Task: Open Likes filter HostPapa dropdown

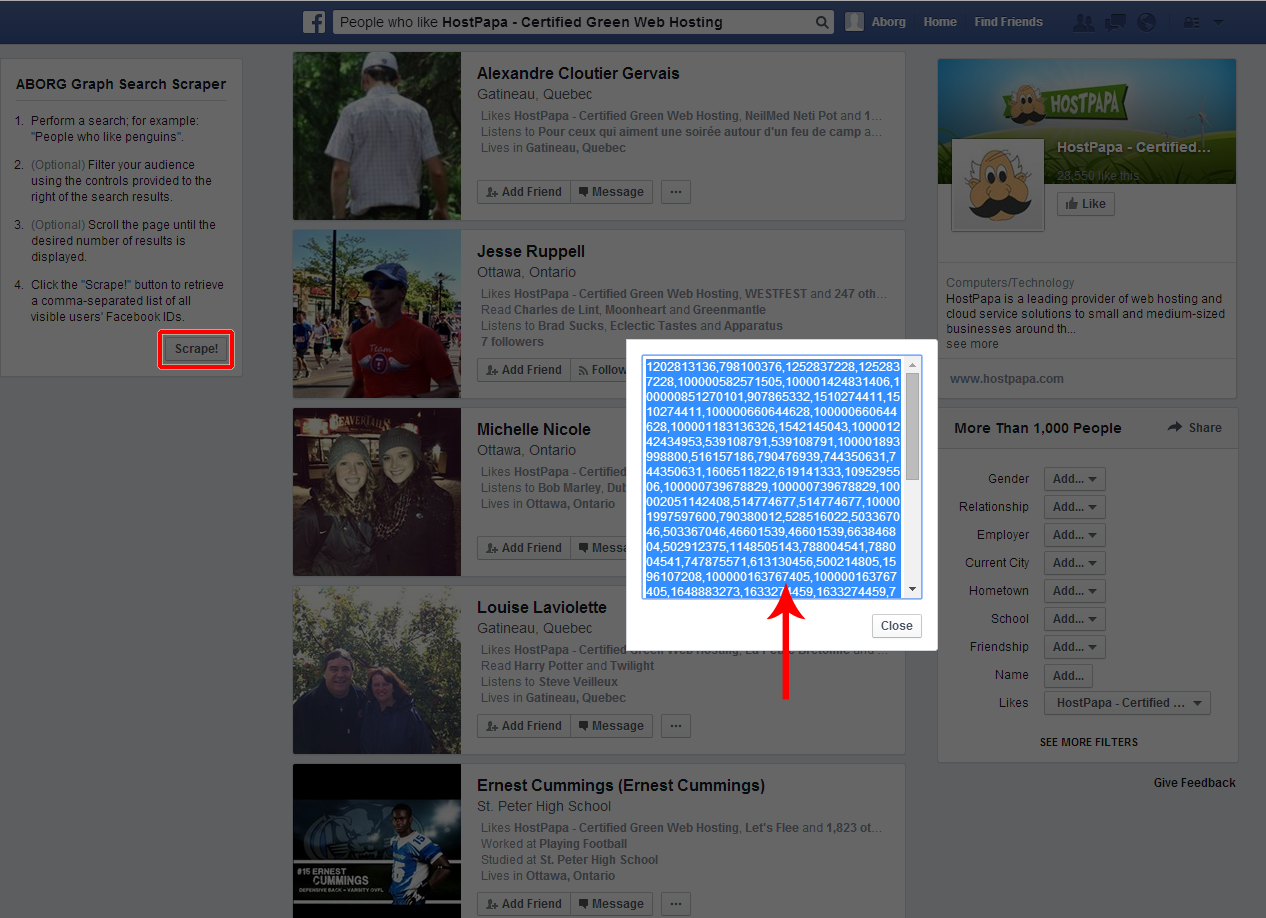Action: click(1127, 703)
